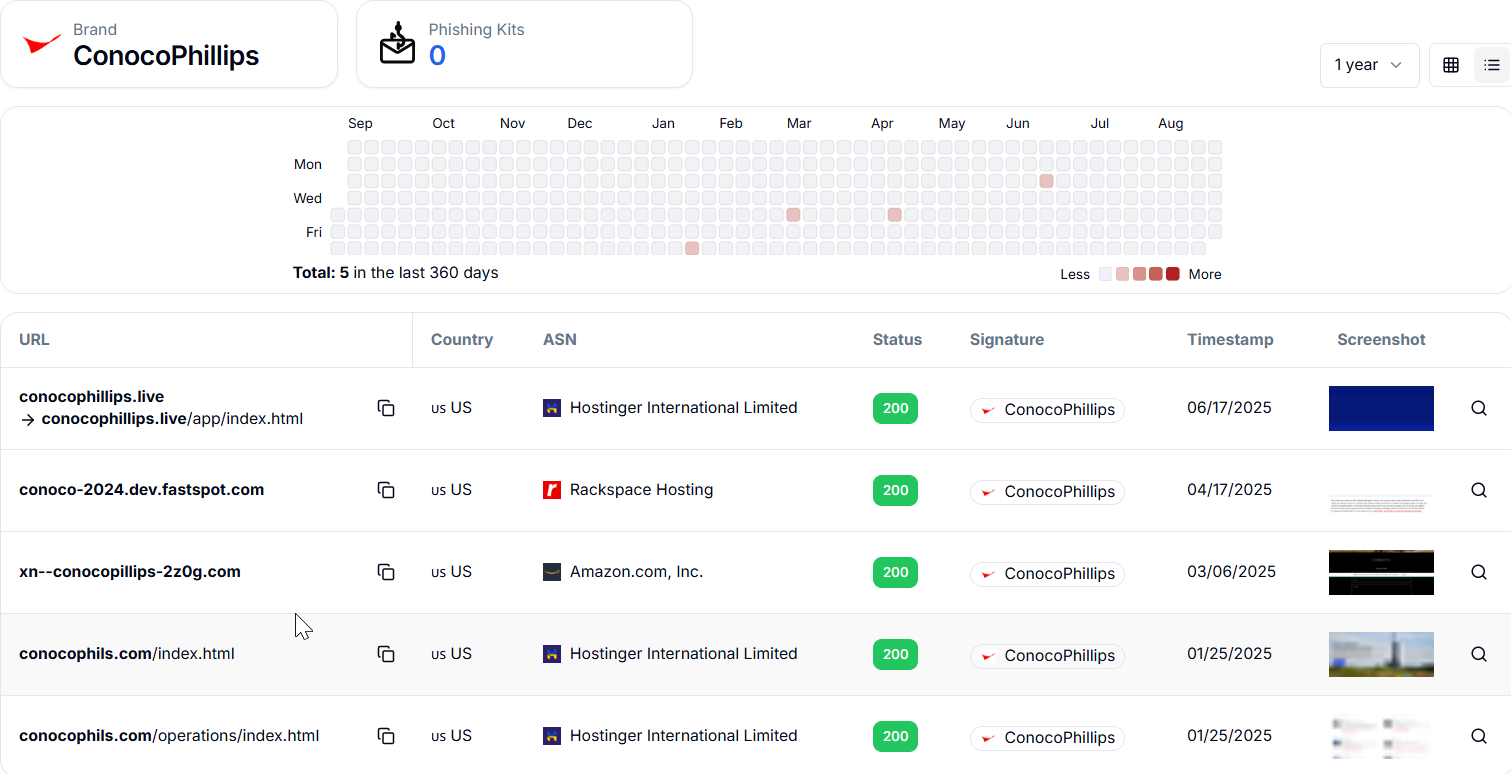Click the darkest red legend swatch

click(1172, 274)
